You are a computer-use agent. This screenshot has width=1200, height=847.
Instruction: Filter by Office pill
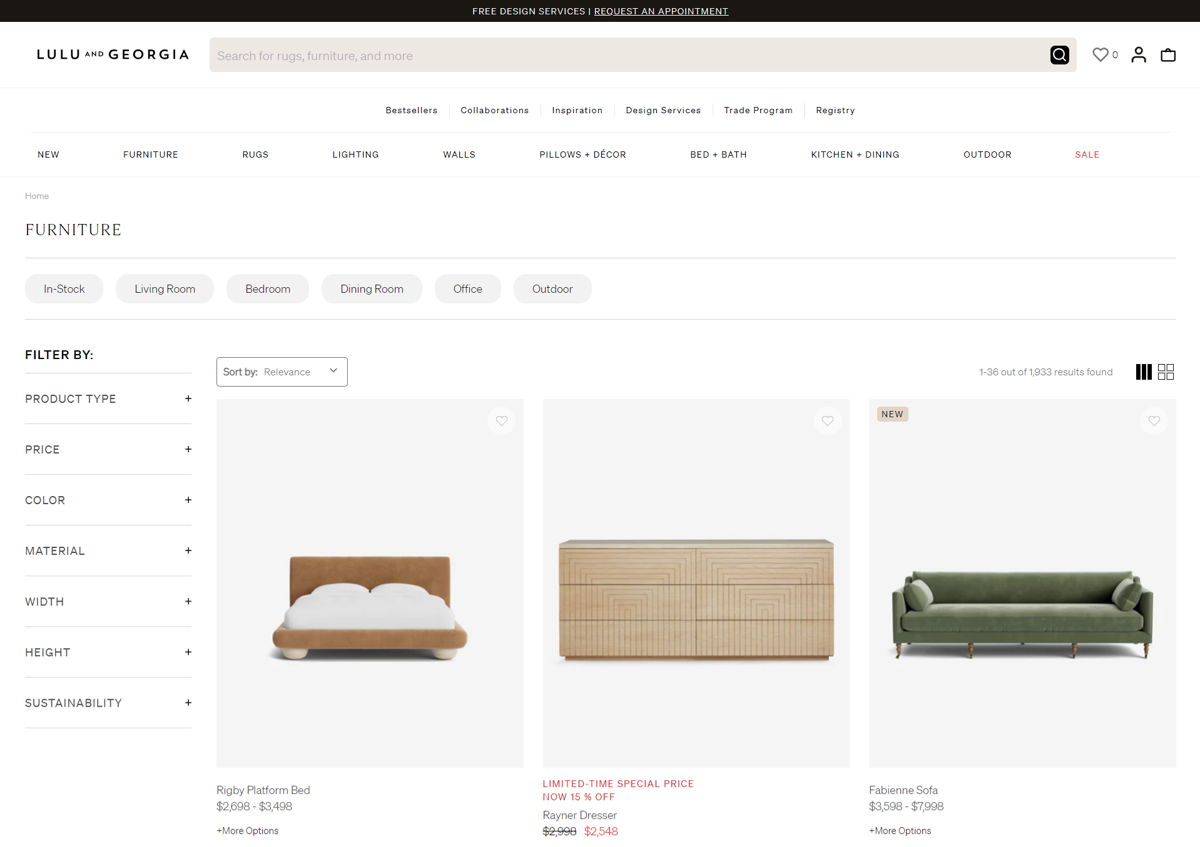[x=468, y=289]
